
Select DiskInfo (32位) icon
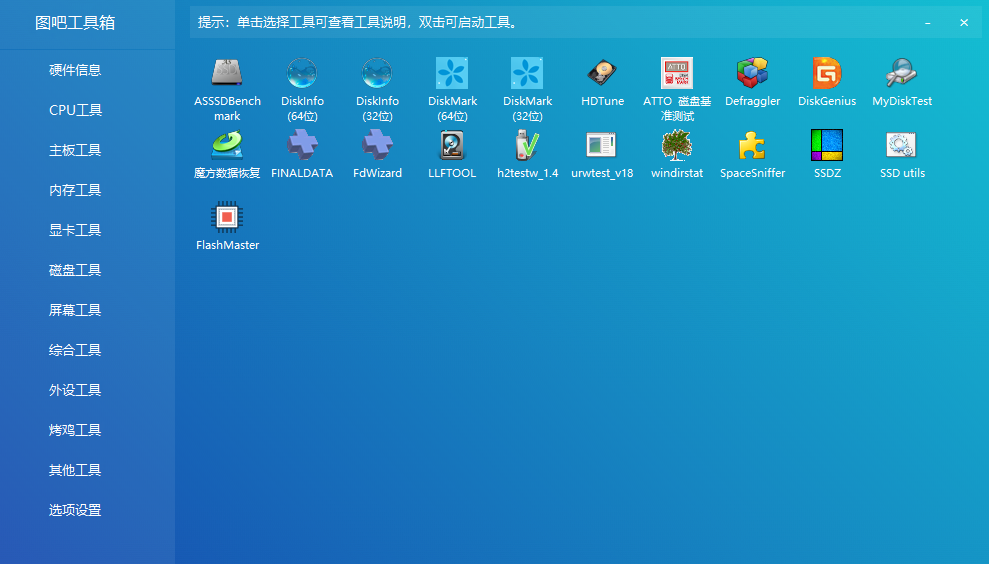[x=377, y=73]
